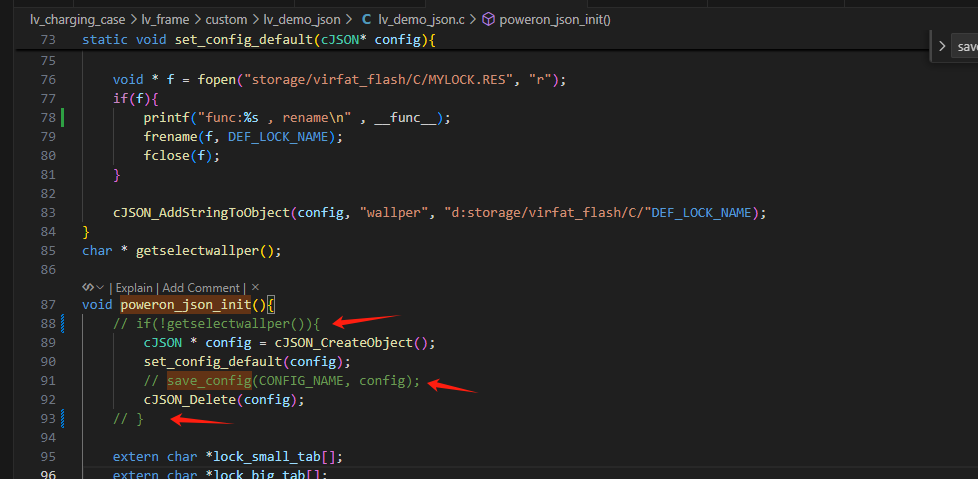Click the Add Comment code lens link

coord(201,288)
